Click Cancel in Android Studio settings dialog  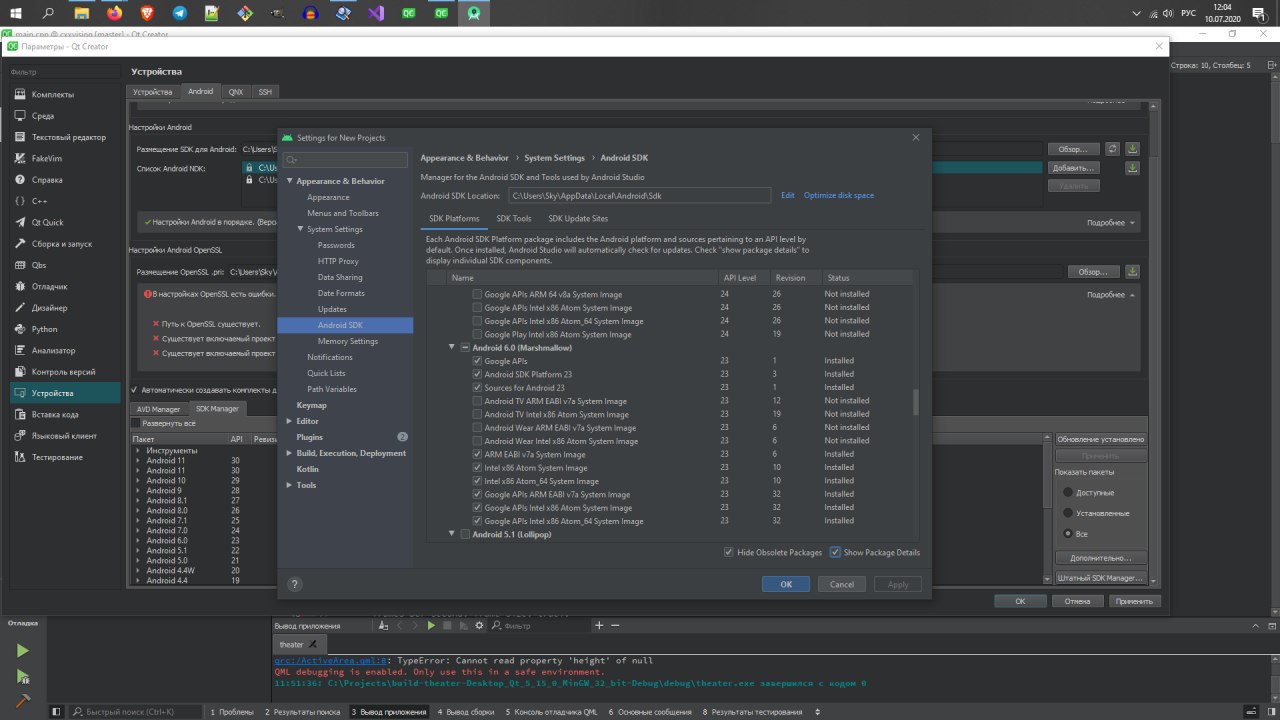point(842,584)
